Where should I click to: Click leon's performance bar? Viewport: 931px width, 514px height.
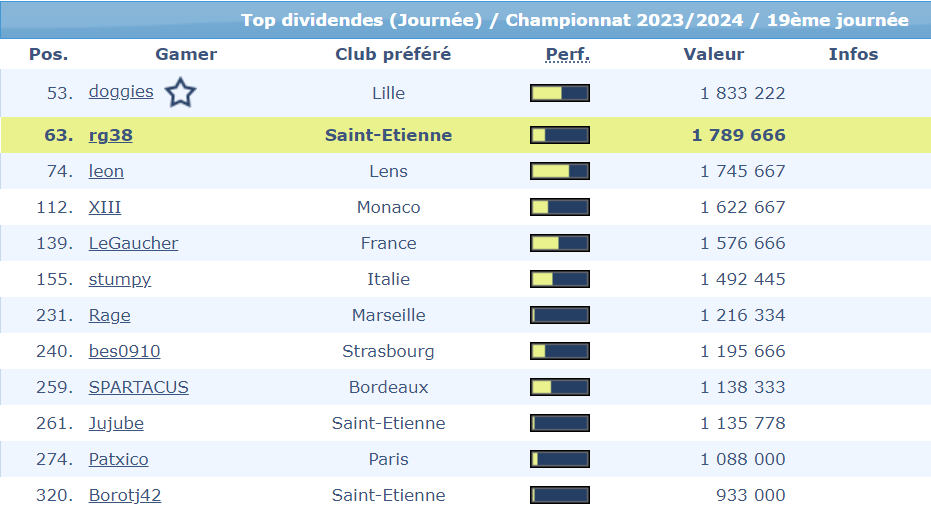click(x=559, y=171)
